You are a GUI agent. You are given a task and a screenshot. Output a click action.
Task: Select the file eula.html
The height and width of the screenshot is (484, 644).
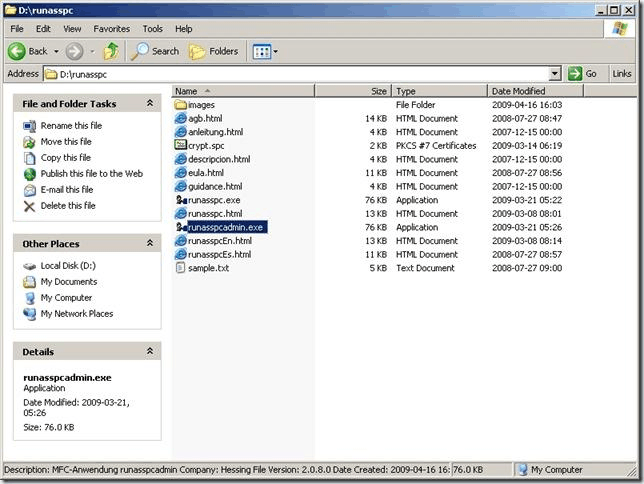[x=206, y=173]
